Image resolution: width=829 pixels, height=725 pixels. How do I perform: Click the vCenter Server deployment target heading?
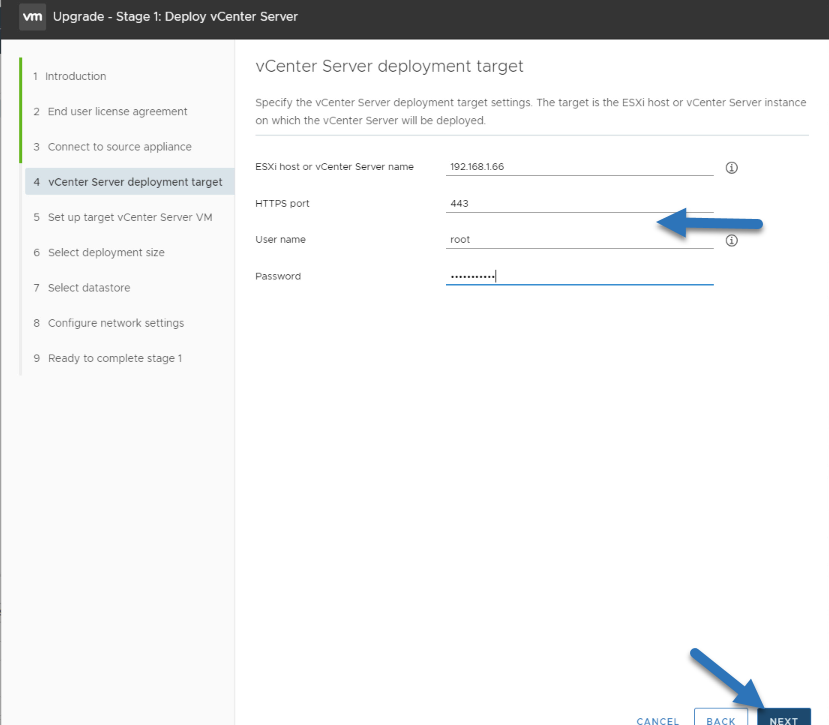click(x=389, y=67)
